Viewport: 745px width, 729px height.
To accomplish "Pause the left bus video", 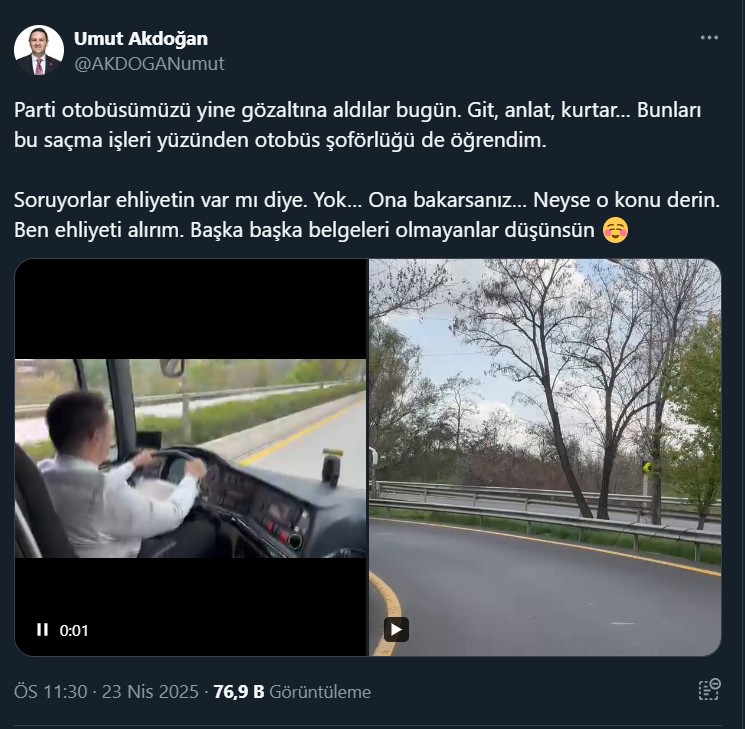I will tap(42, 630).
